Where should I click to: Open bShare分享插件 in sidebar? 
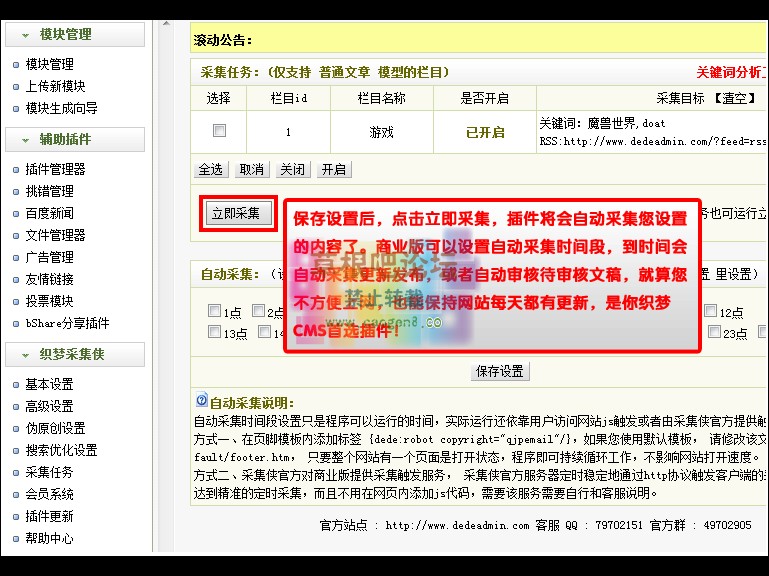click(x=68, y=323)
